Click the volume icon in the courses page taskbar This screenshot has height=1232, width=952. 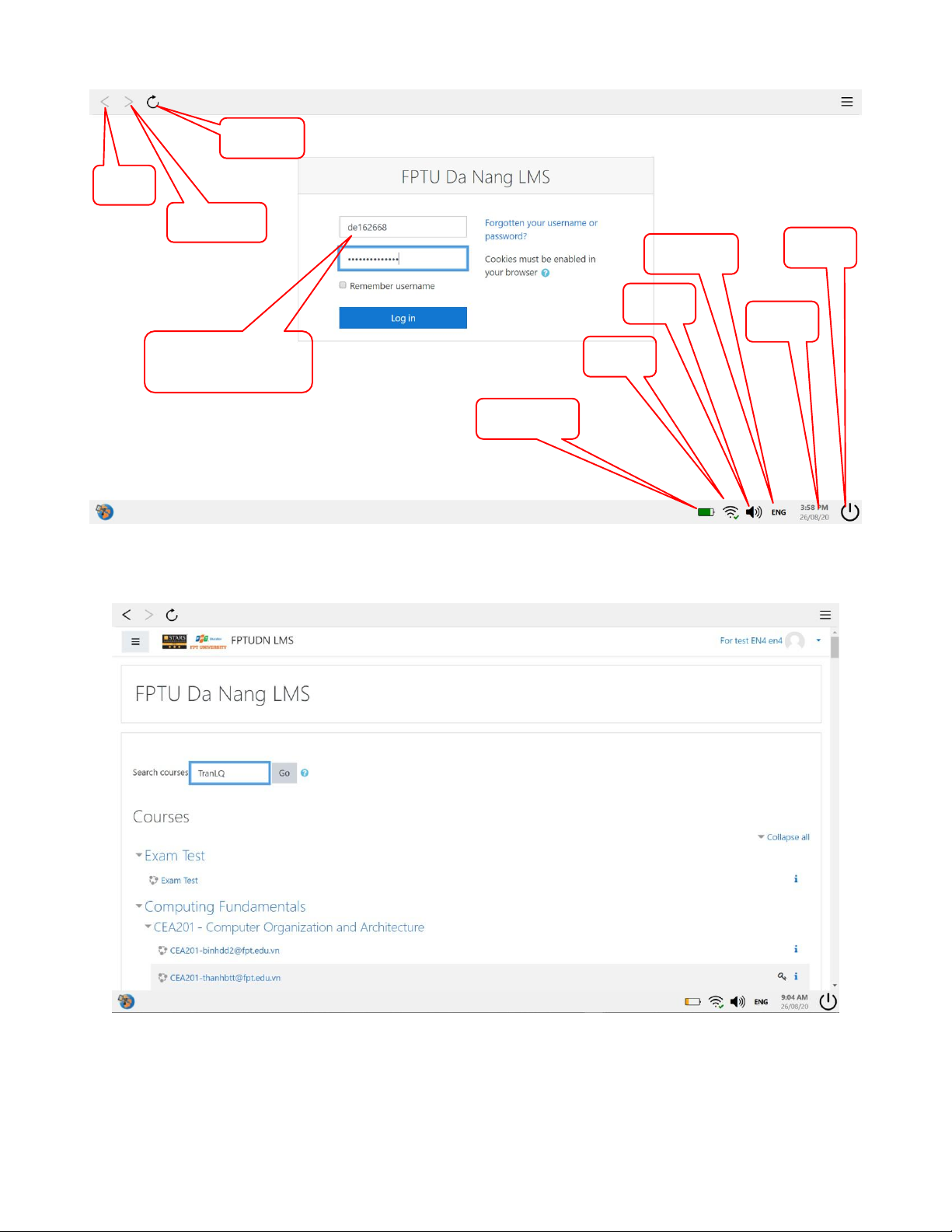[738, 1002]
